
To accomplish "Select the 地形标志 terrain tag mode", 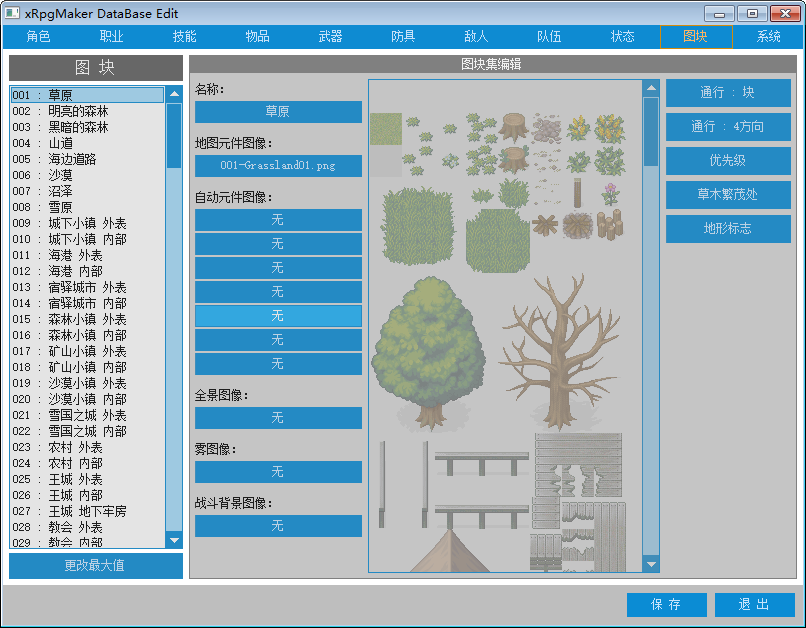I will [728, 229].
